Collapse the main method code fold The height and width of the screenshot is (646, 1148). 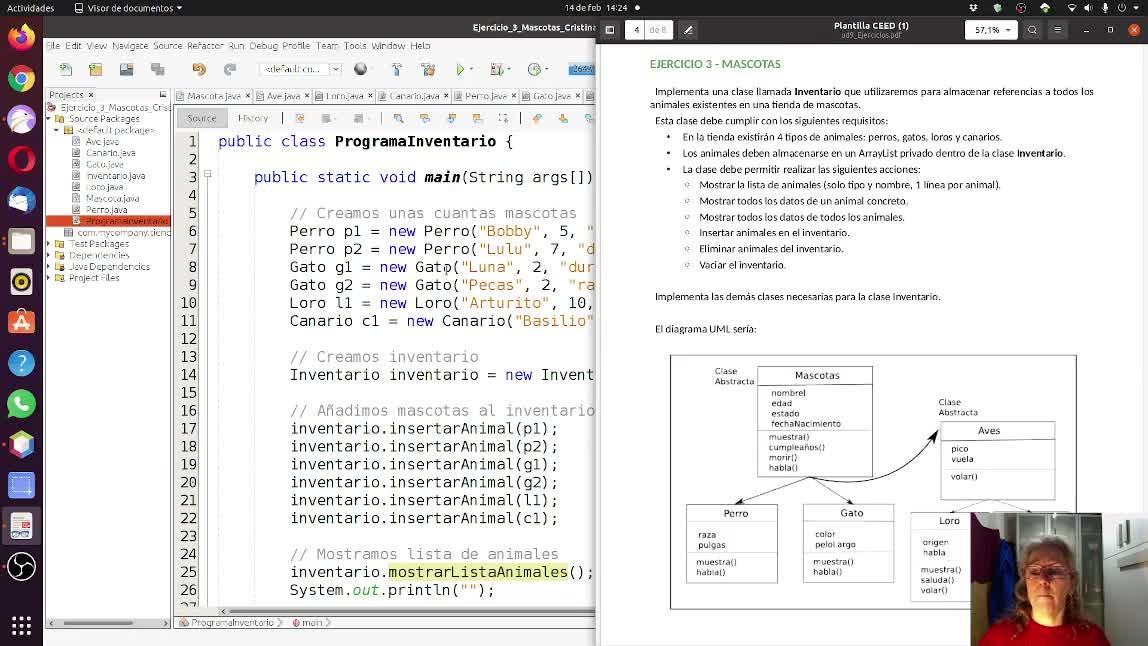coord(207,174)
